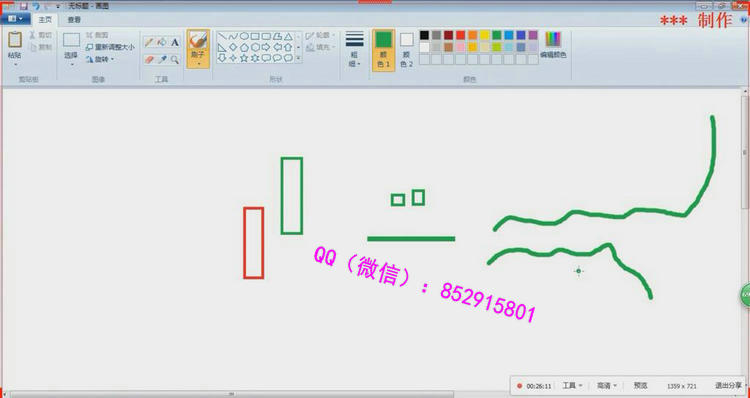Pick the red color swatch
Screen dimensions: 750x398
coord(460,35)
